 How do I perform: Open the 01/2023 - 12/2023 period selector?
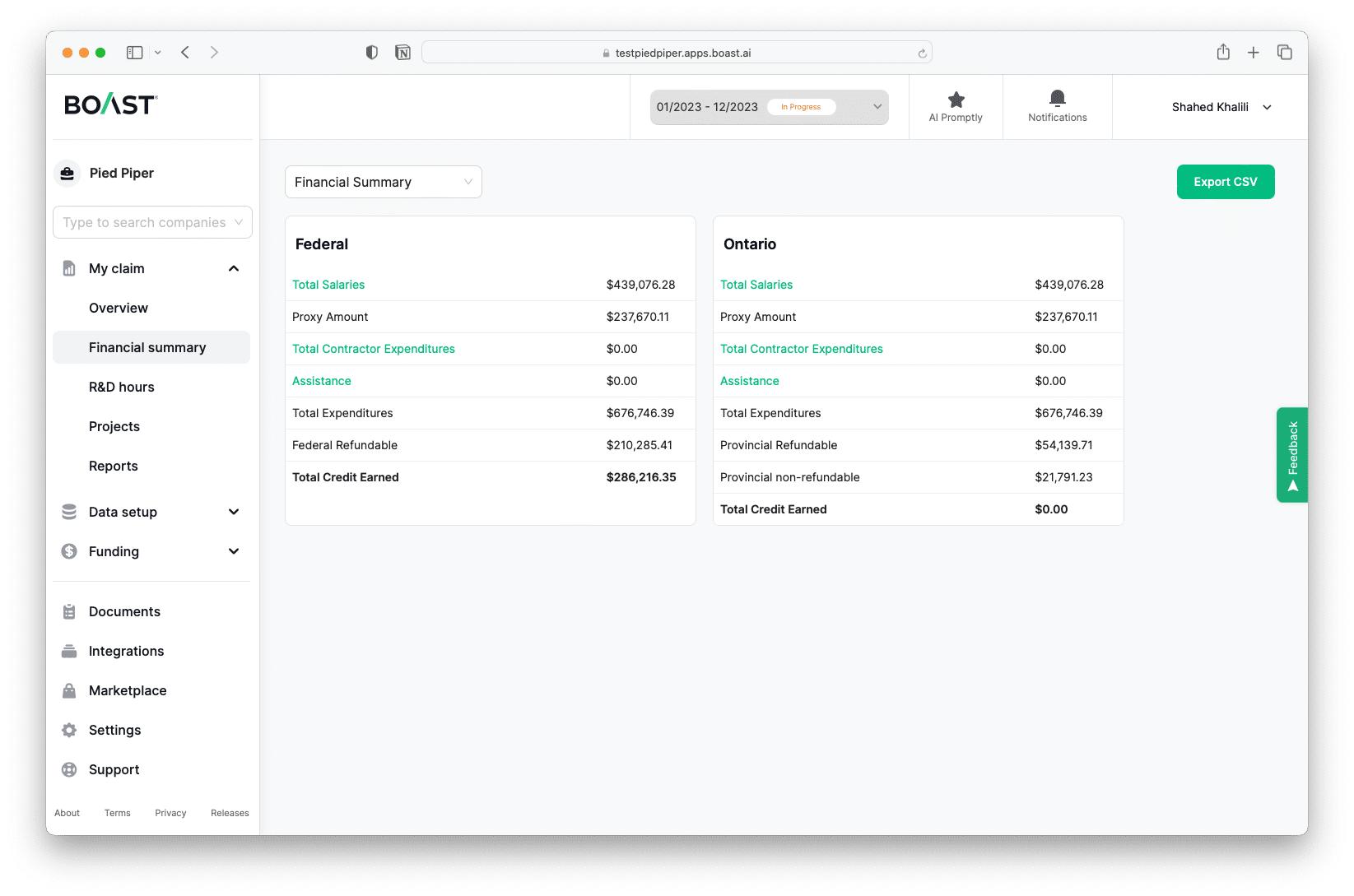[769, 107]
